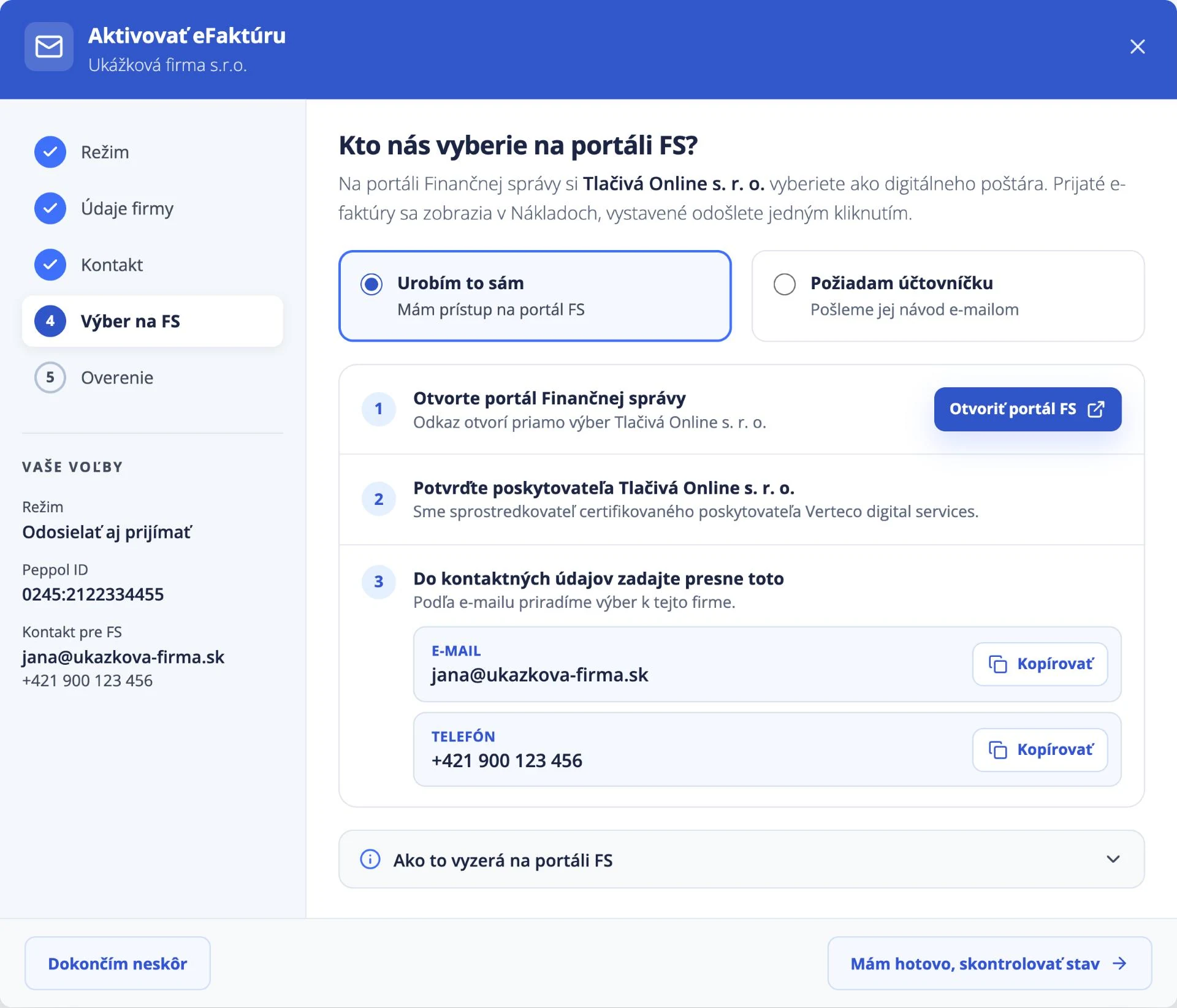Click the Otvoriť portál FS button
The image size is (1177, 1008).
point(1027,409)
